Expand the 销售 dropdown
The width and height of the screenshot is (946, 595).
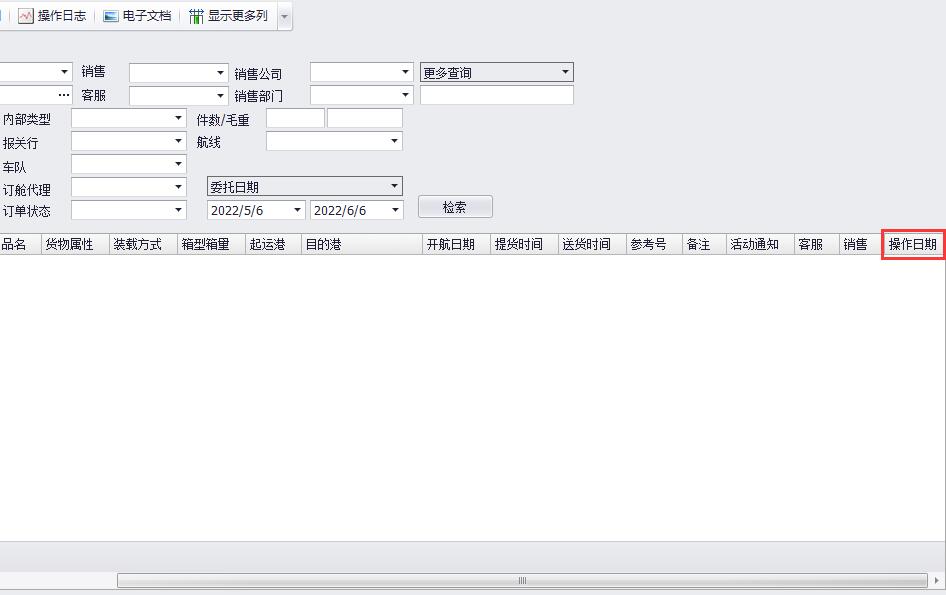tap(221, 73)
